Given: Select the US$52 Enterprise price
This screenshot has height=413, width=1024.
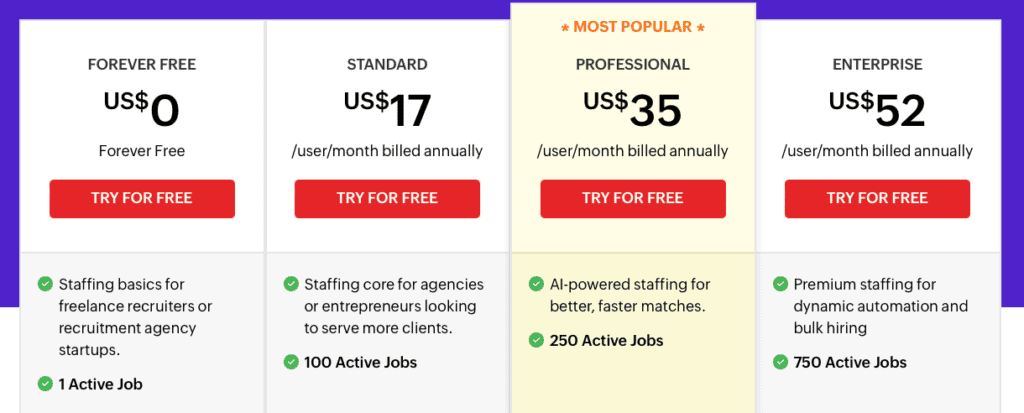Looking at the screenshot, I should click(x=877, y=109).
